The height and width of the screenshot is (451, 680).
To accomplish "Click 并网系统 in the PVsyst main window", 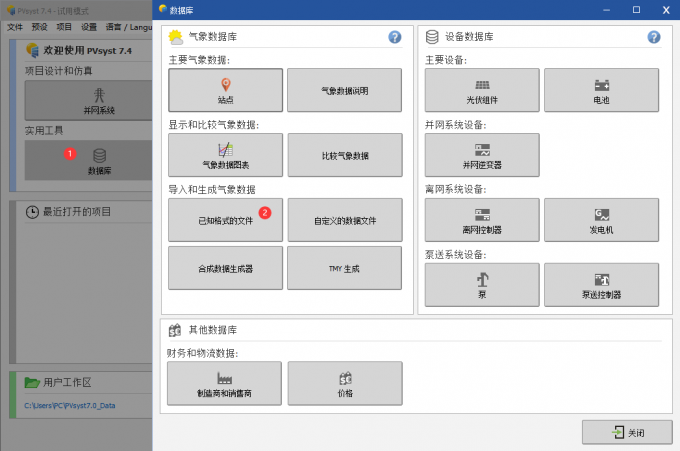I will (88, 100).
